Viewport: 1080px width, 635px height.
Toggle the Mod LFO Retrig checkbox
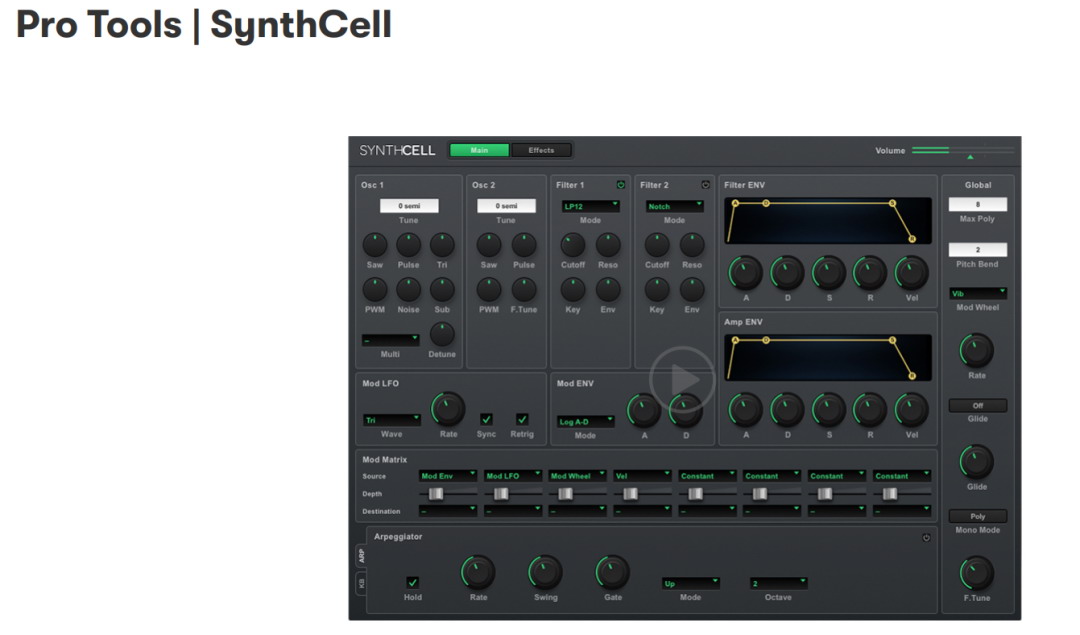click(522, 419)
